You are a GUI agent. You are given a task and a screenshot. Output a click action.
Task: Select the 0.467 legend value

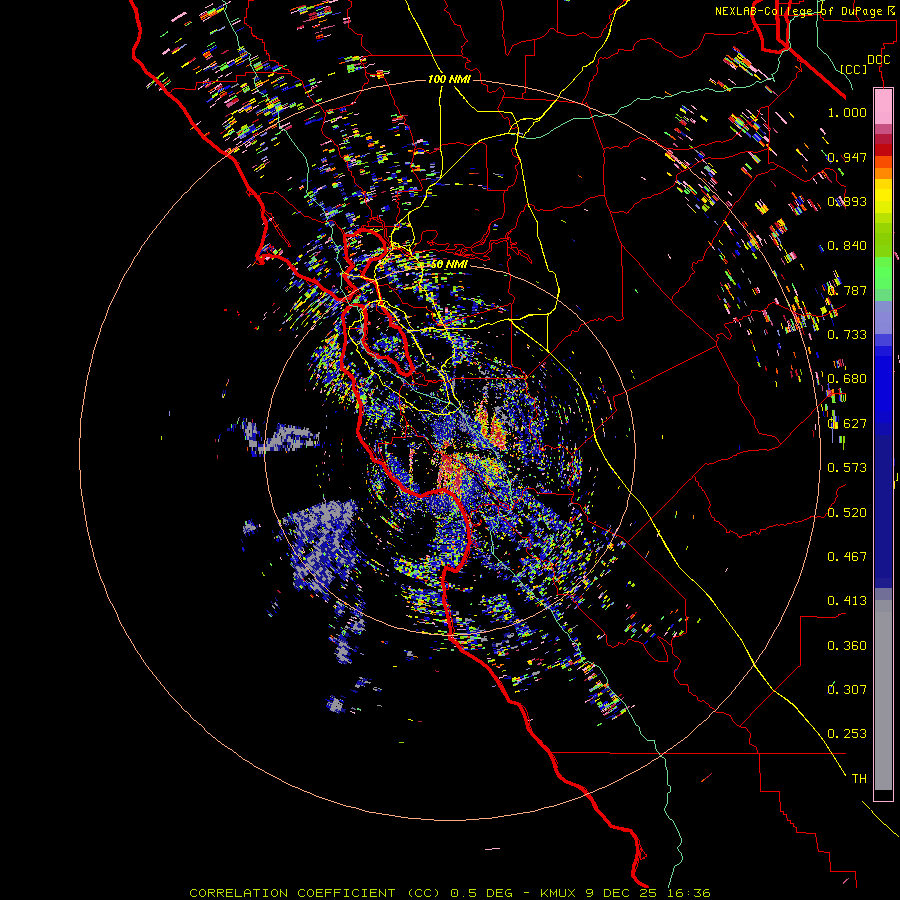pos(847,556)
